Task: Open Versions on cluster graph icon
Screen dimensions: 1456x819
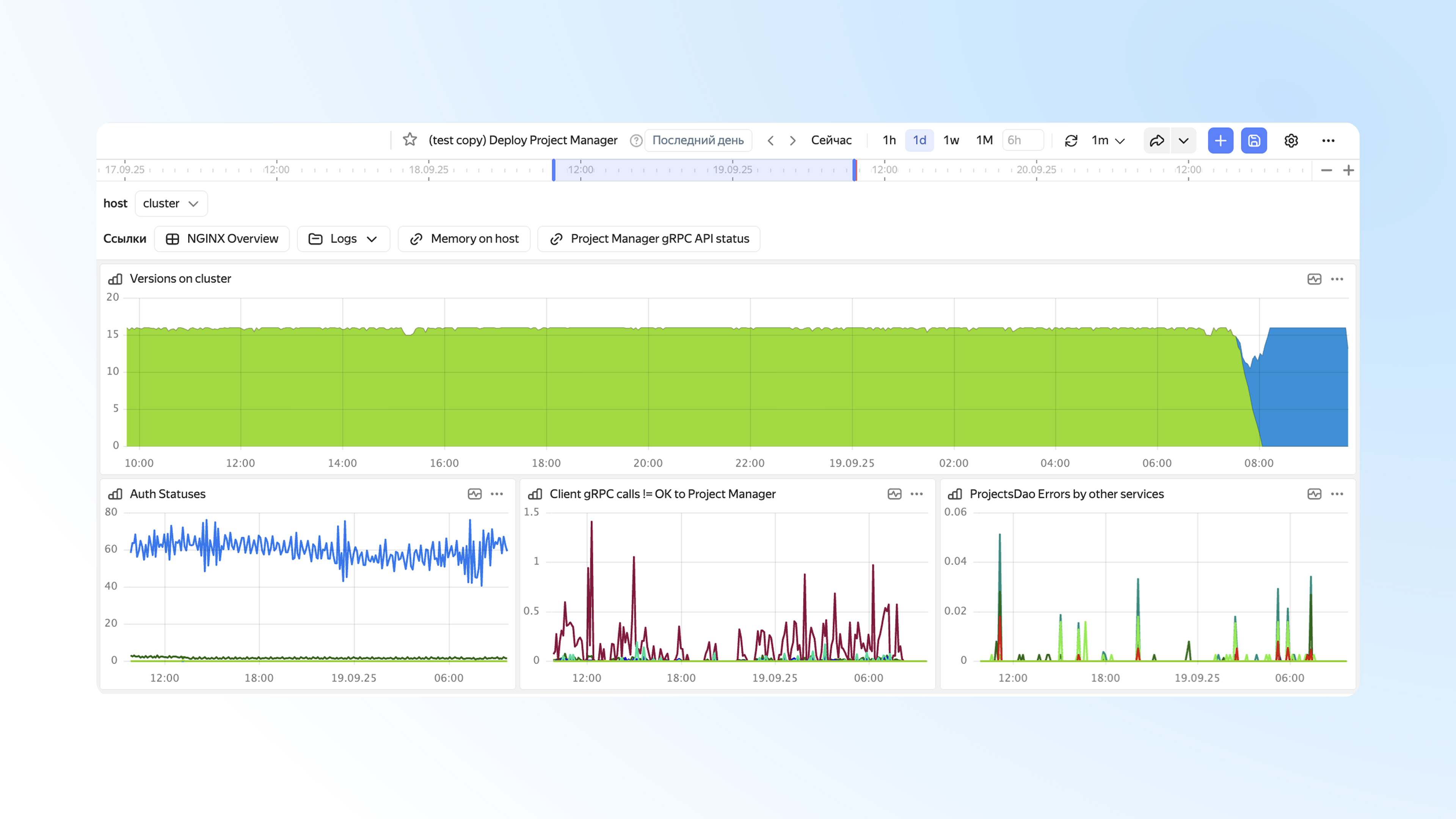Action: coord(1314,279)
